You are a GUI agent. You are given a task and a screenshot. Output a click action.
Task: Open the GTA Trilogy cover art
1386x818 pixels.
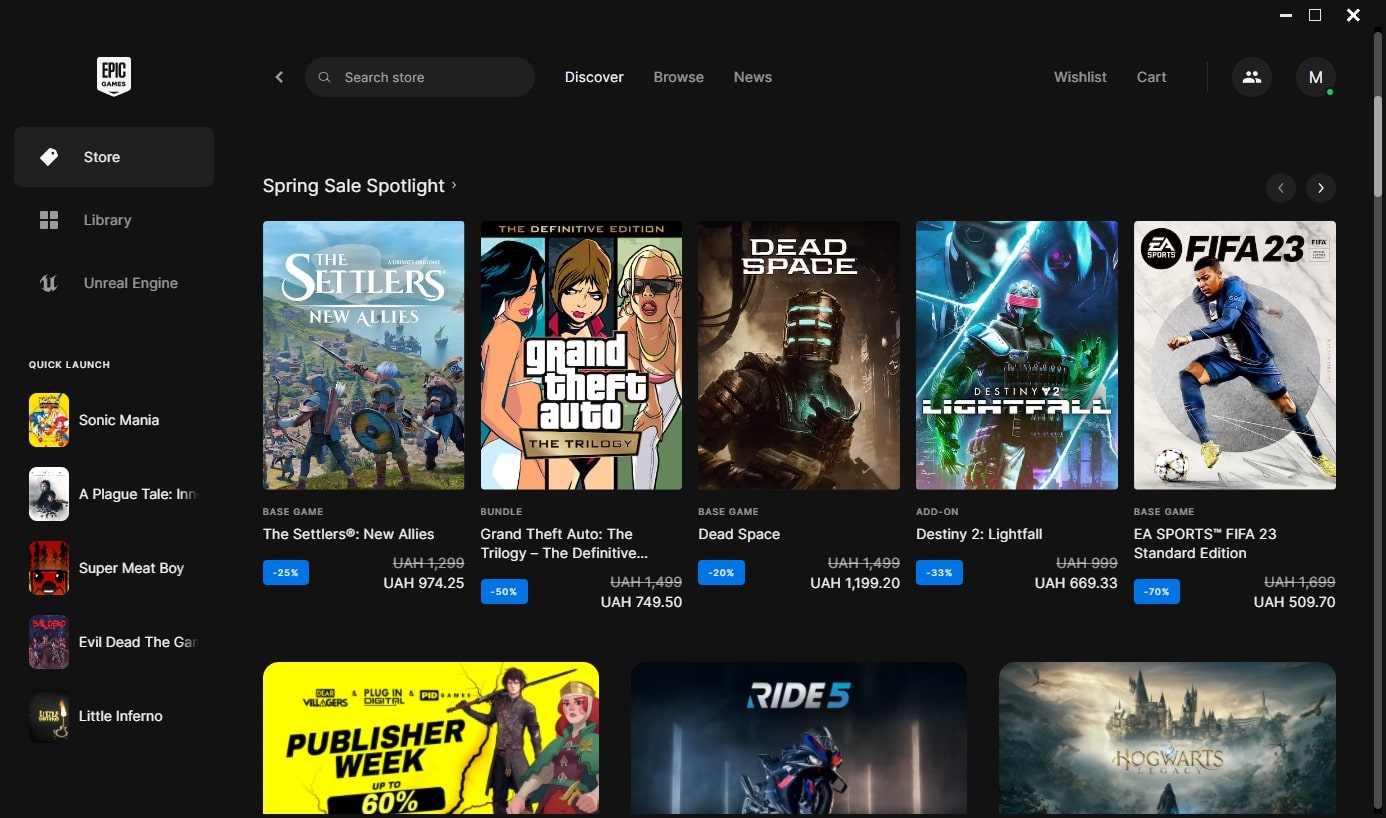581,355
